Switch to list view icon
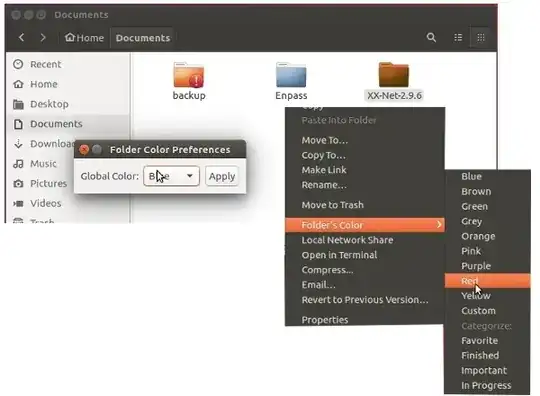Viewport: 540px width, 396px height. [458, 37]
